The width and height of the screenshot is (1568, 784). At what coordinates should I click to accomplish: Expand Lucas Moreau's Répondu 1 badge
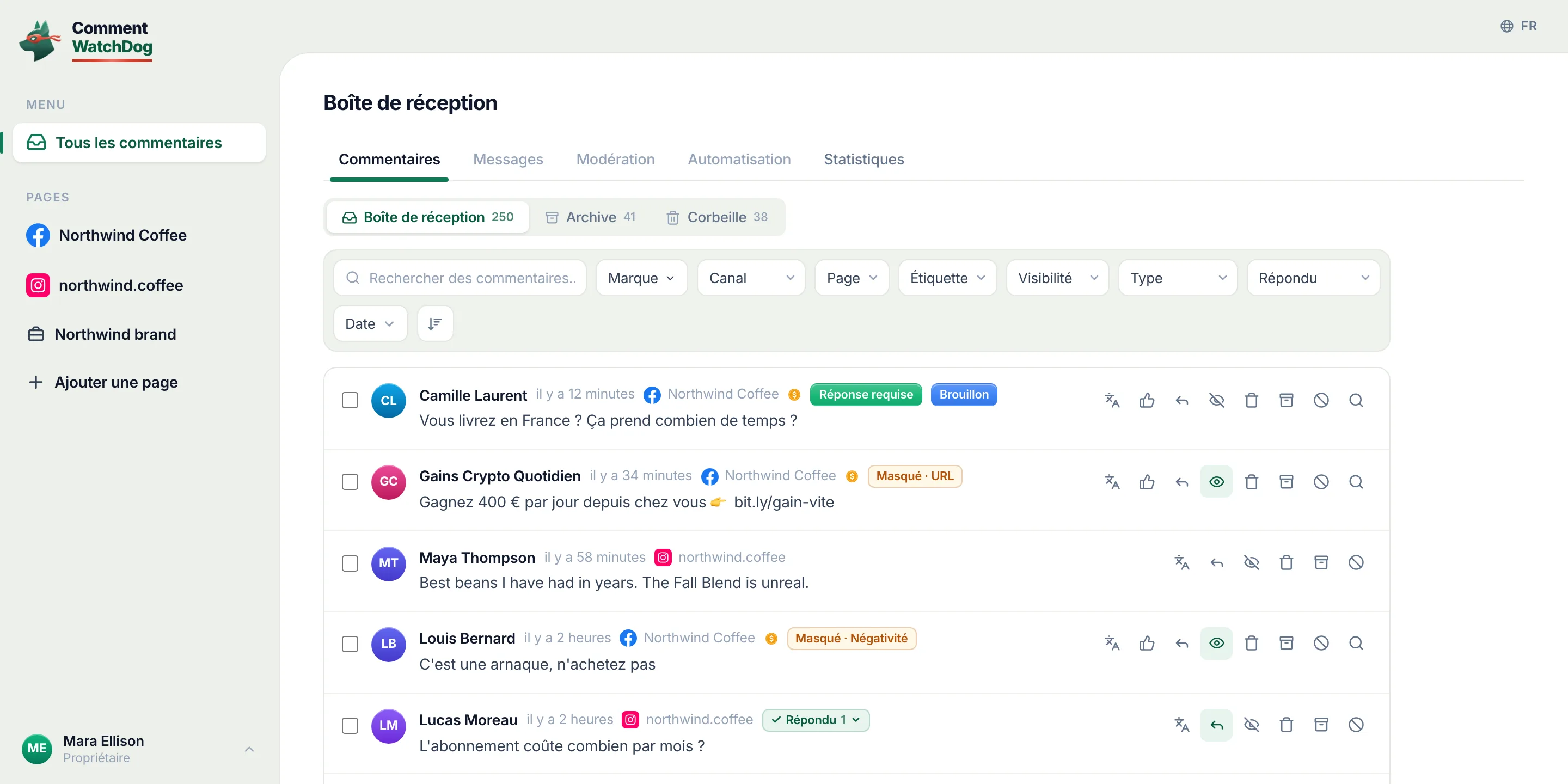[x=815, y=719]
